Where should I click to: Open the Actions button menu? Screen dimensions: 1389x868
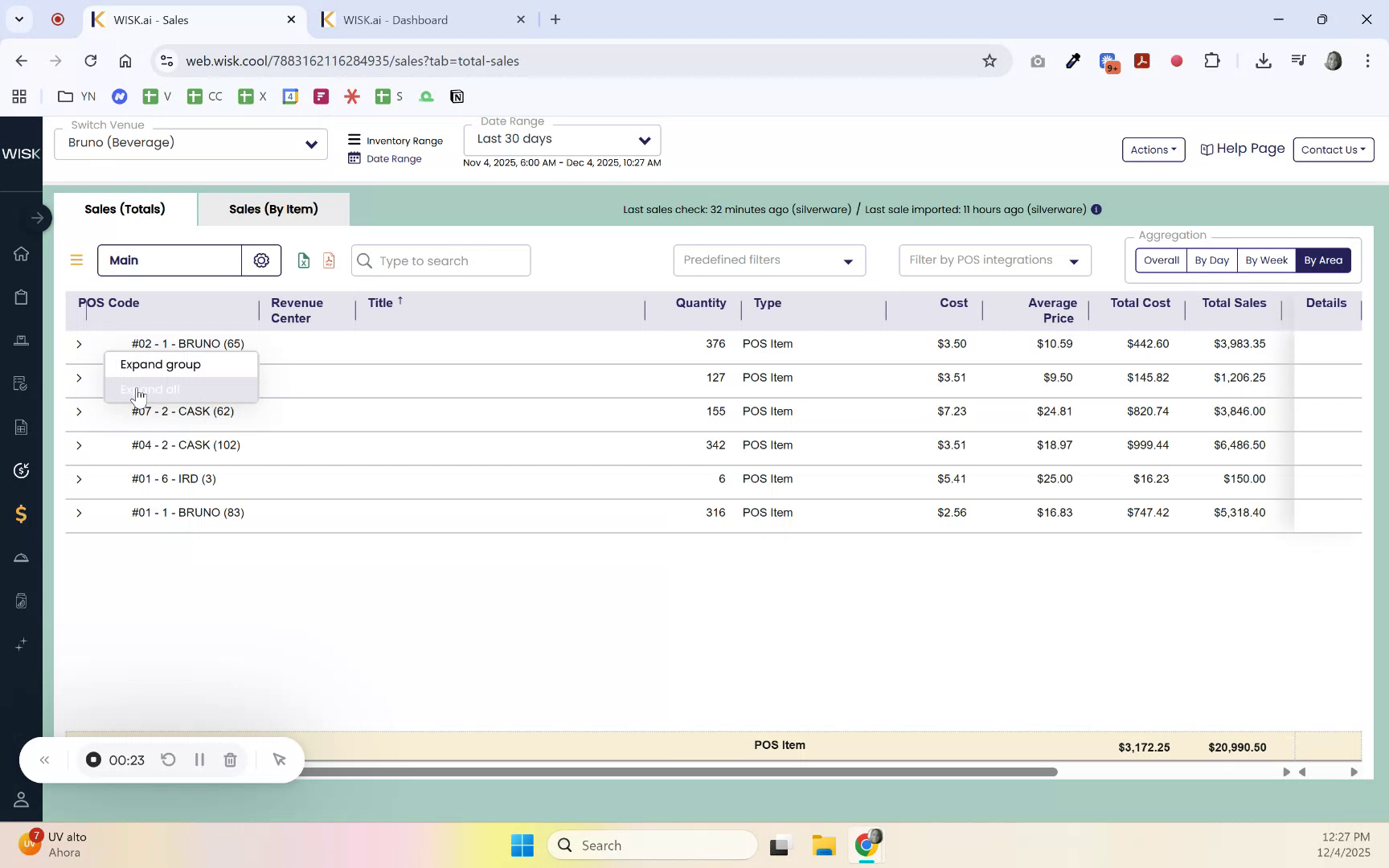click(1153, 149)
